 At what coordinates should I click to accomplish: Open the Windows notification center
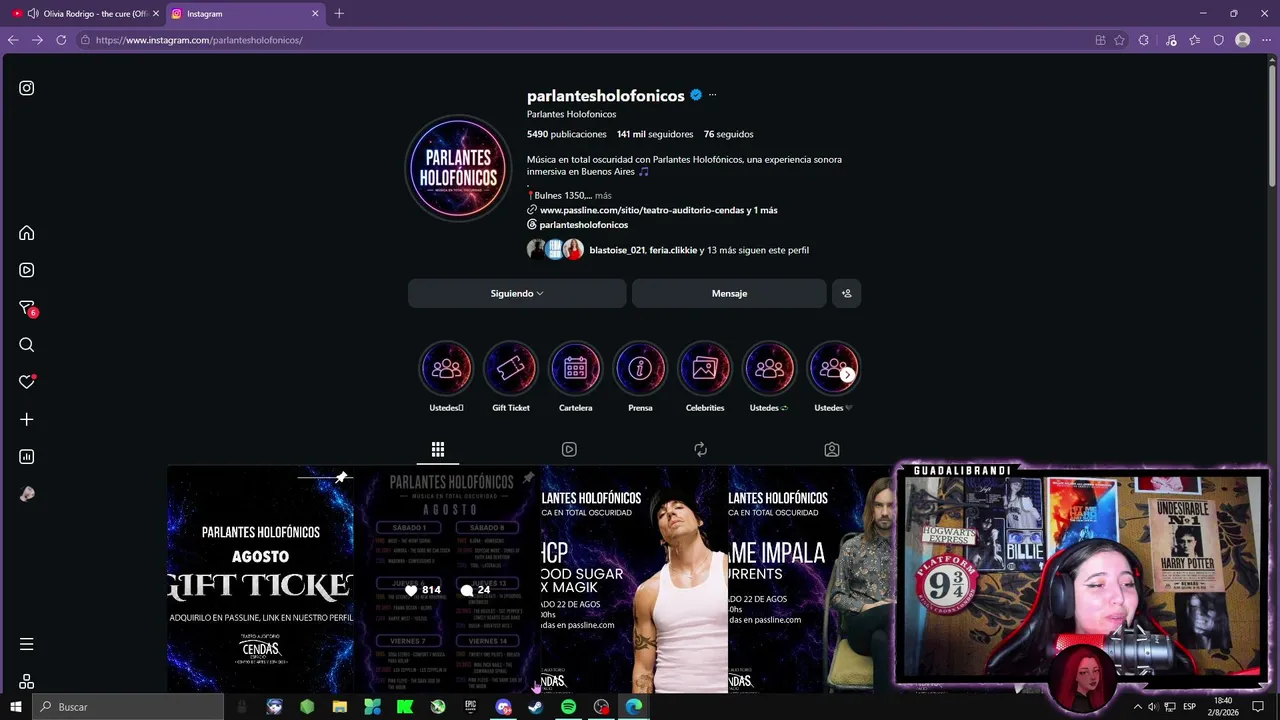(1258, 707)
